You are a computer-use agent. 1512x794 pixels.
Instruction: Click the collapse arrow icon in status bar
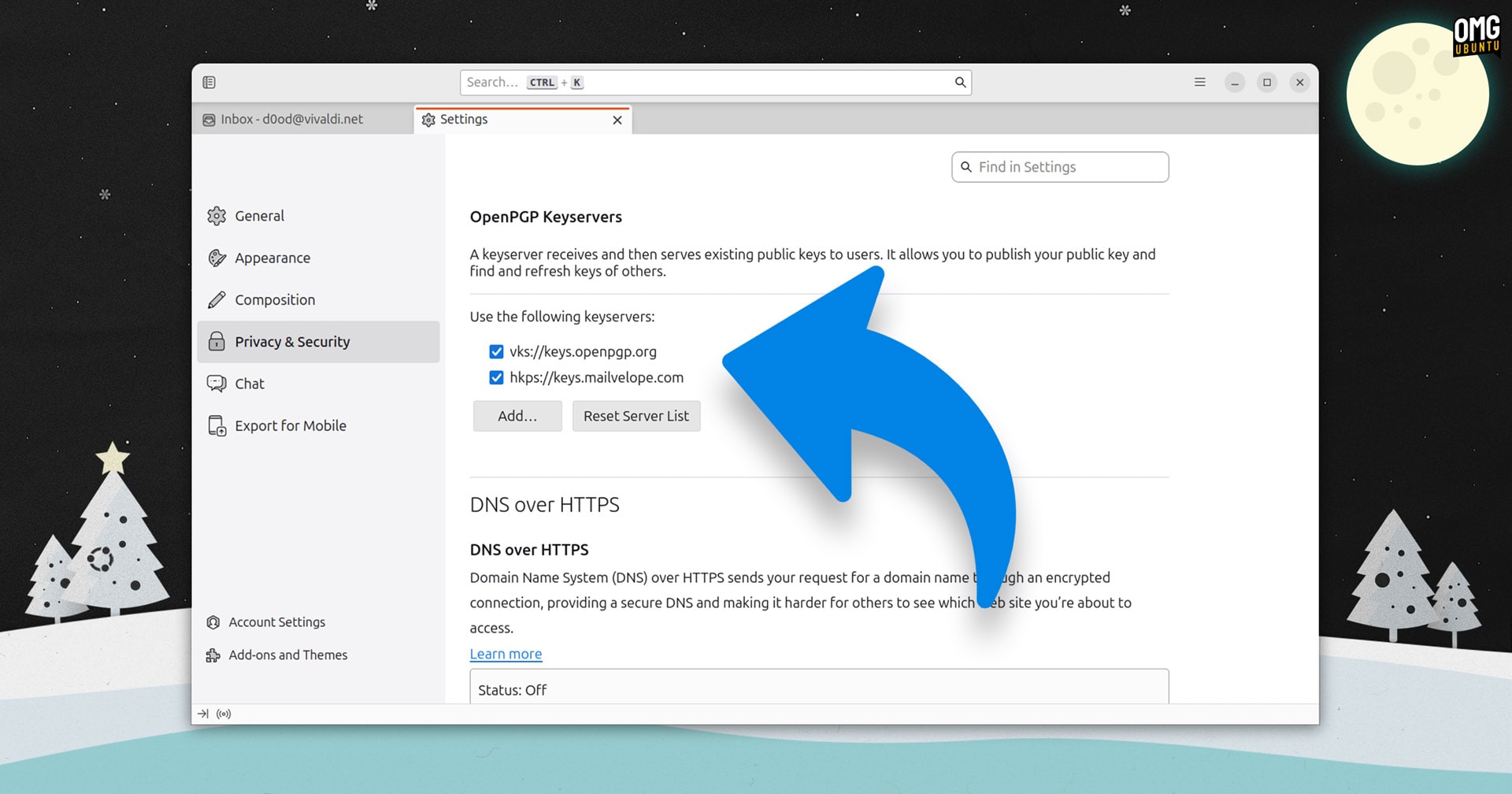coord(203,714)
